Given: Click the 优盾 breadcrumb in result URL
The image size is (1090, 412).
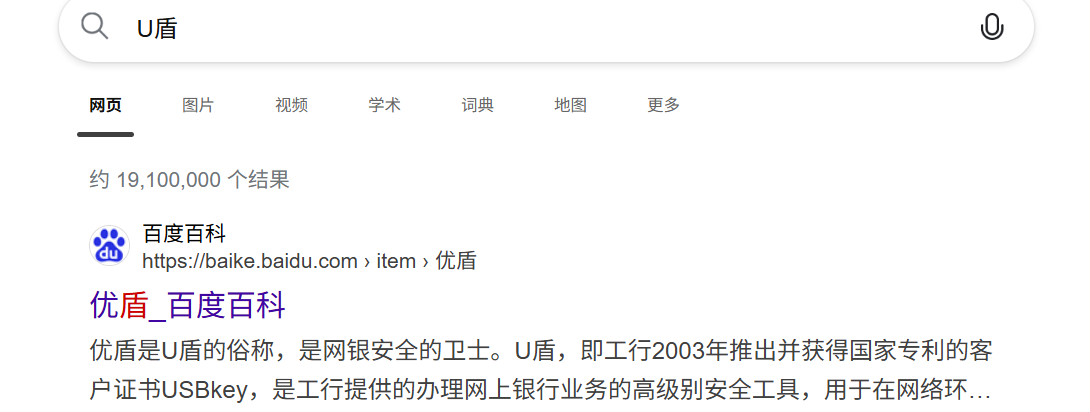Looking at the screenshot, I should pyautogui.click(x=456, y=261).
